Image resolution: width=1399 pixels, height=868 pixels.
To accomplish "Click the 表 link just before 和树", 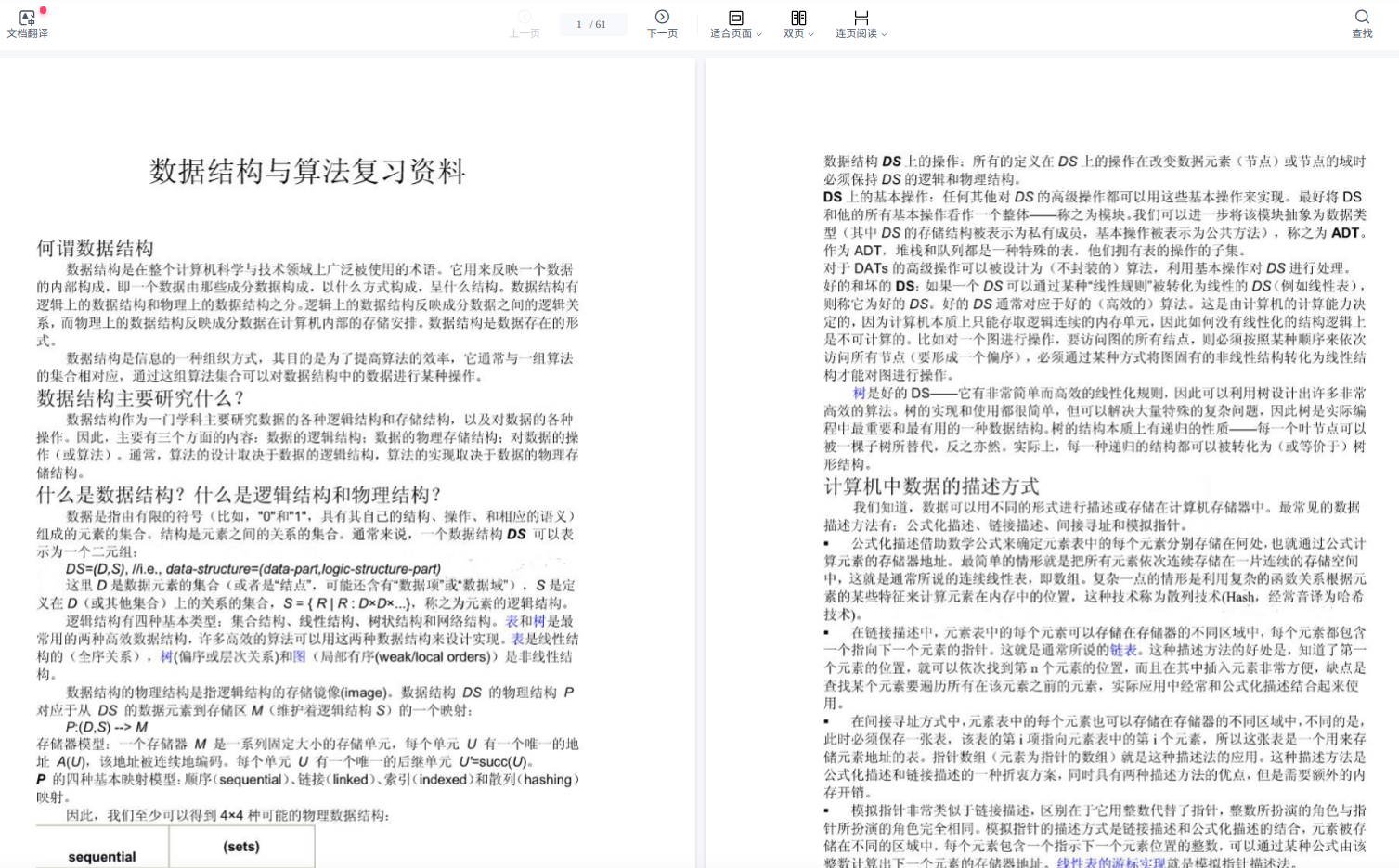I will 512,621.
